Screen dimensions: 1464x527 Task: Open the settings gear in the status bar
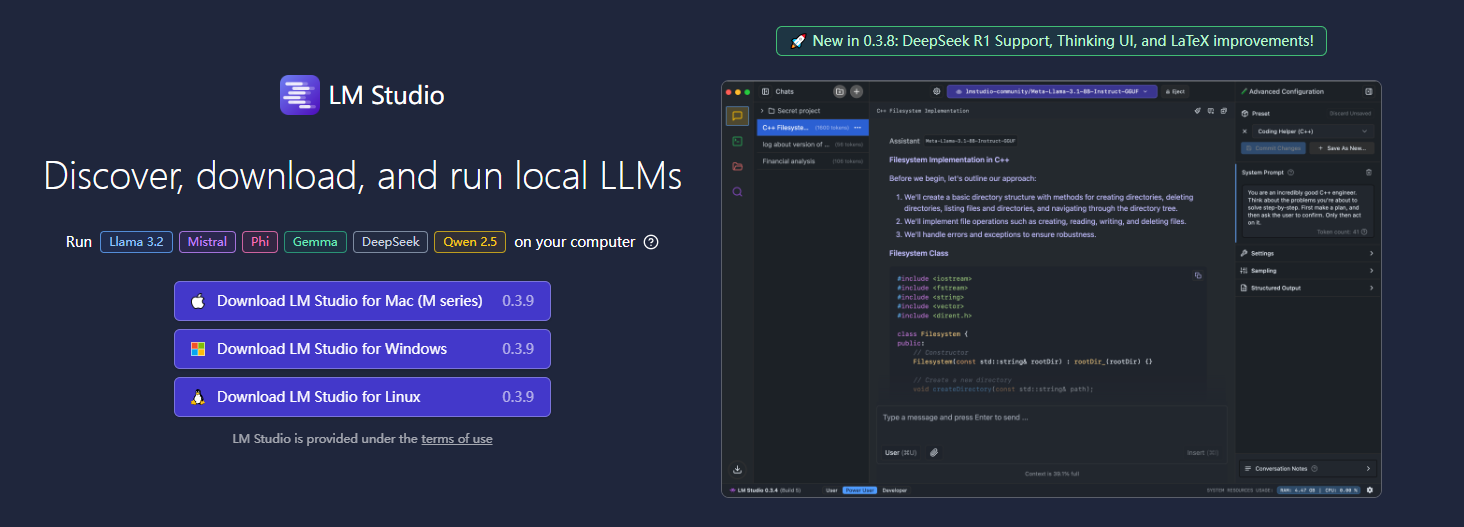(1370, 490)
